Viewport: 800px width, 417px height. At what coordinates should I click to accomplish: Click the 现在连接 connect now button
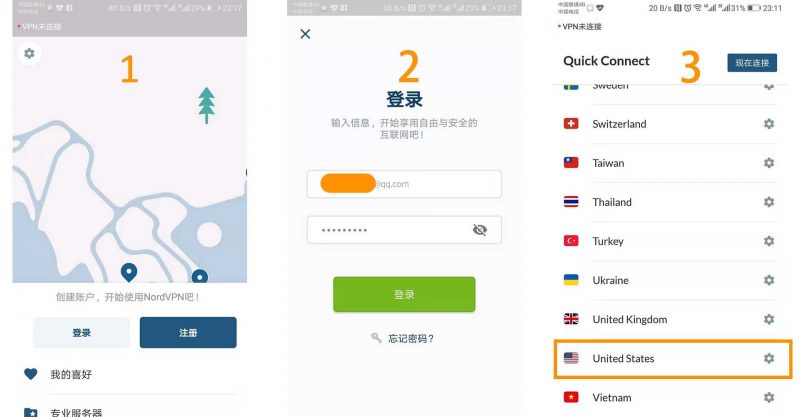pos(752,63)
